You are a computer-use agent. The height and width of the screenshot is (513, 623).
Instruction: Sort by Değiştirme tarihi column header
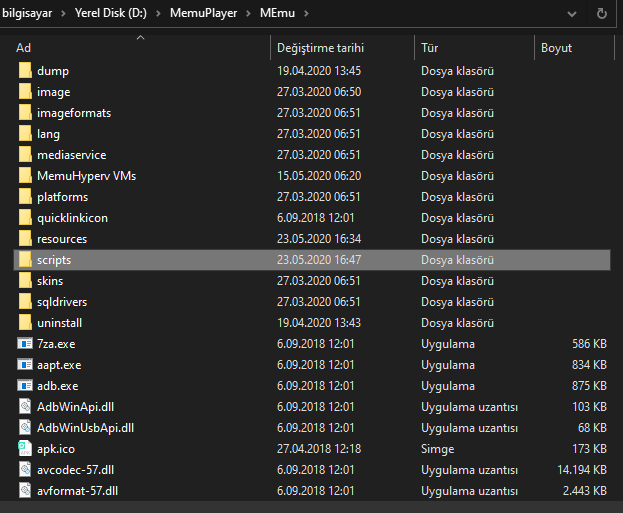pos(320,48)
